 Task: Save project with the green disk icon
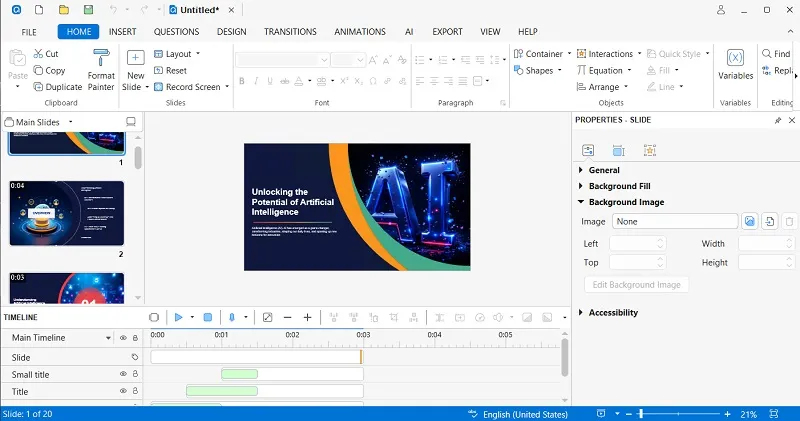coord(88,10)
